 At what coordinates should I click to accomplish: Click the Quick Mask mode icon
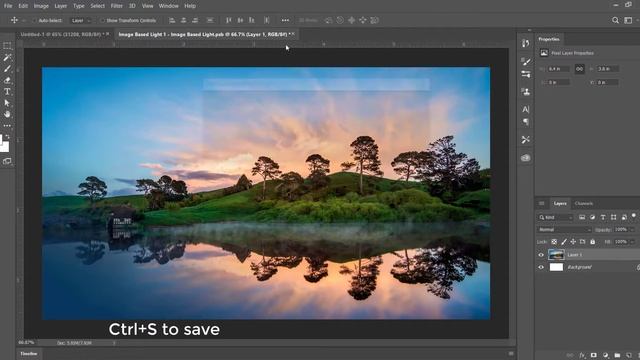pos(7,161)
